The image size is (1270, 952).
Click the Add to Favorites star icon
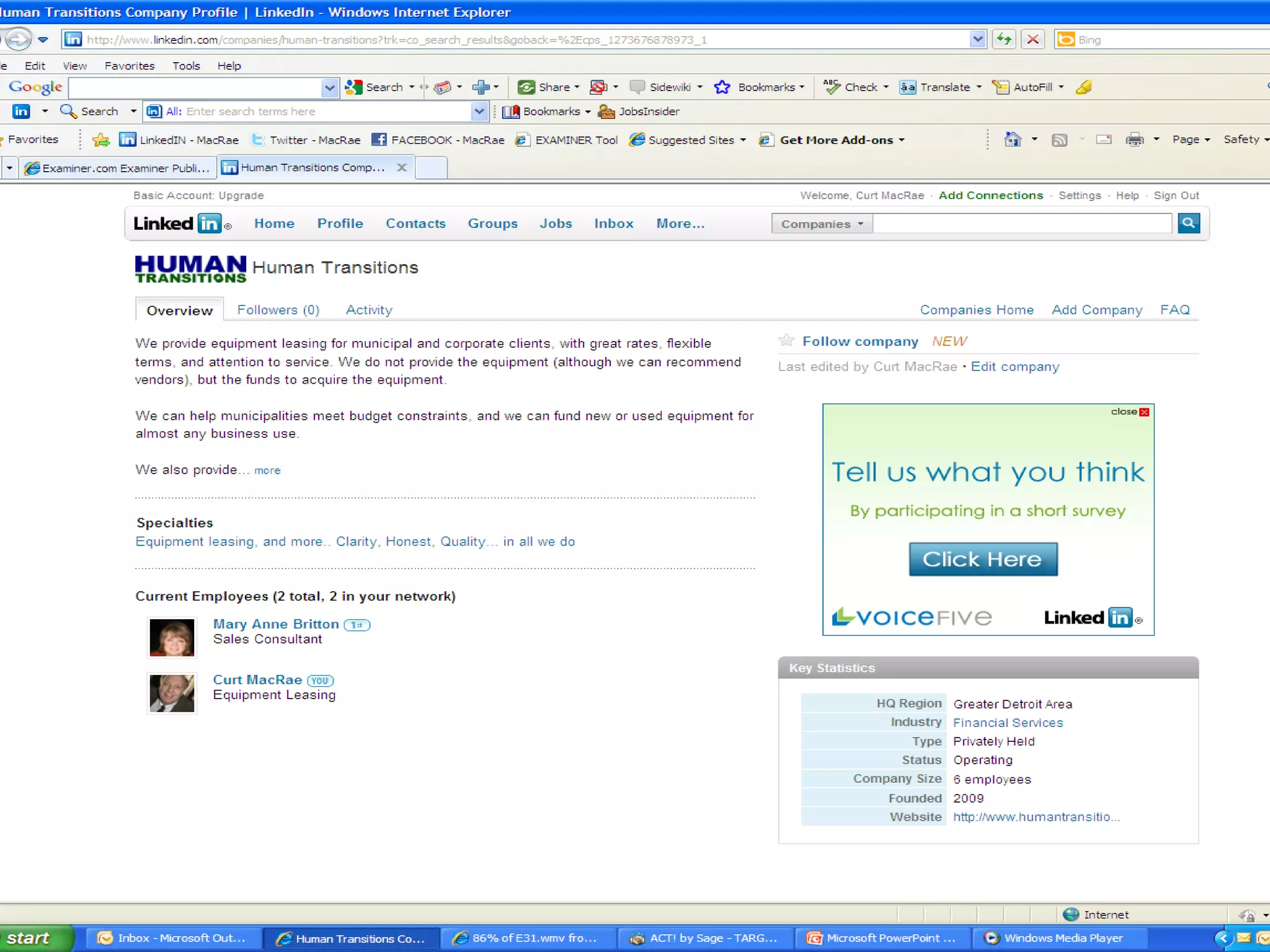[x=100, y=140]
